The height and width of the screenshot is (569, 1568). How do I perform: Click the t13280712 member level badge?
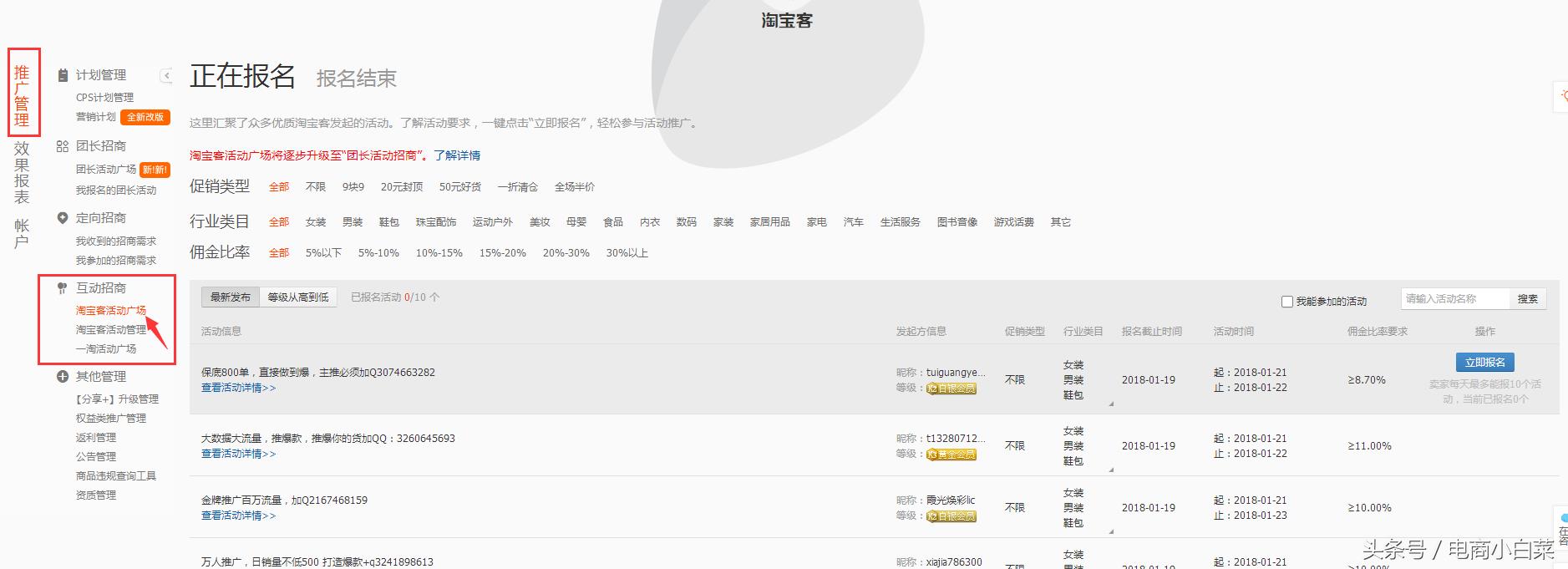point(951,455)
